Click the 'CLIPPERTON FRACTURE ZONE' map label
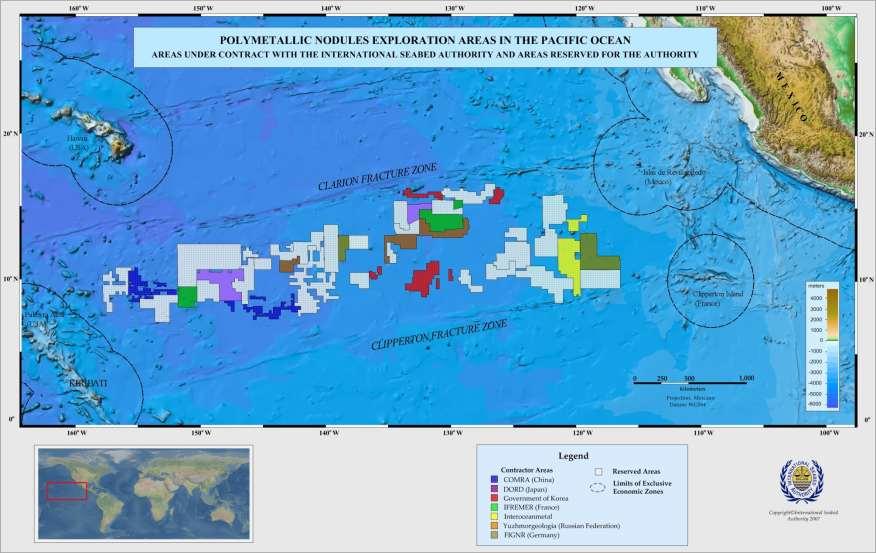The height and width of the screenshot is (553, 876). pos(440,335)
